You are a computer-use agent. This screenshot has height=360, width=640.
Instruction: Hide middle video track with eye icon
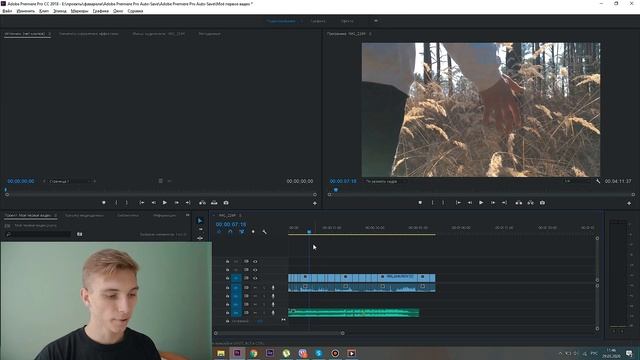[x=255, y=270]
